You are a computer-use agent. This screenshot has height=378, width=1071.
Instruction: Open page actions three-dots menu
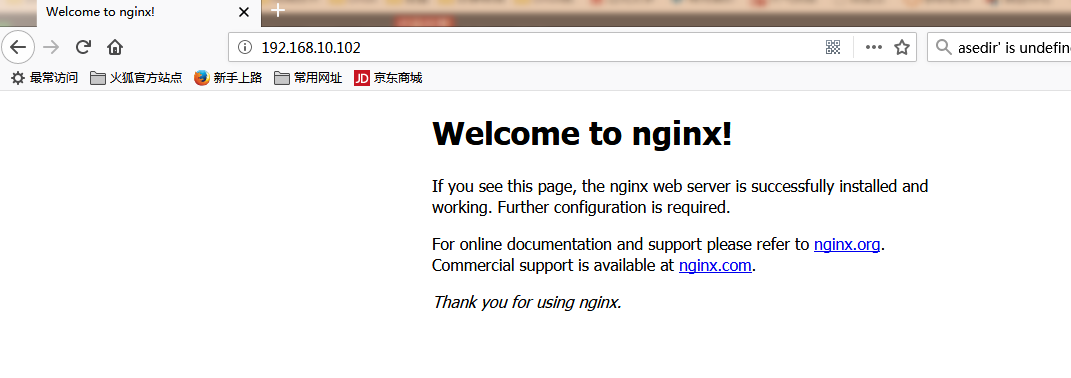pos(874,47)
